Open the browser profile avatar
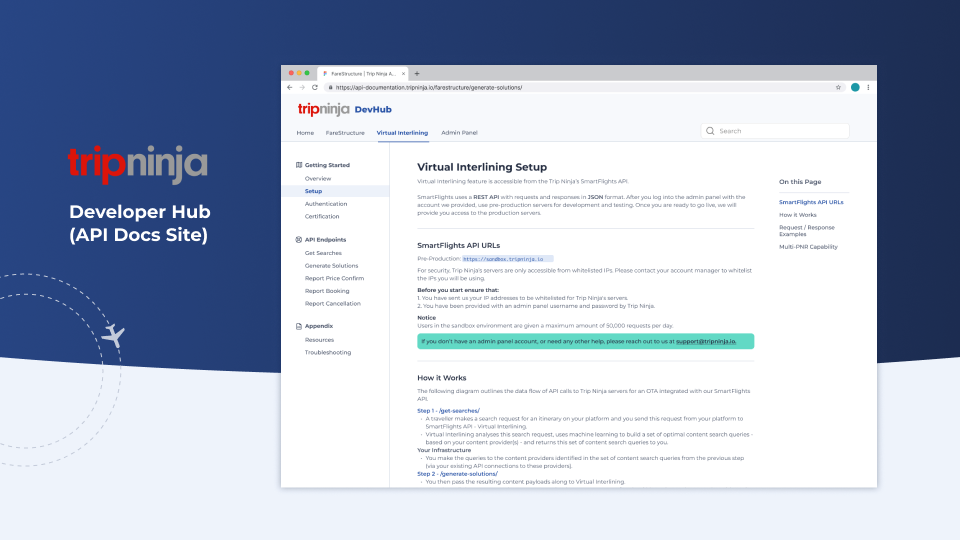Screen dimensions: 960x540 click(855, 88)
